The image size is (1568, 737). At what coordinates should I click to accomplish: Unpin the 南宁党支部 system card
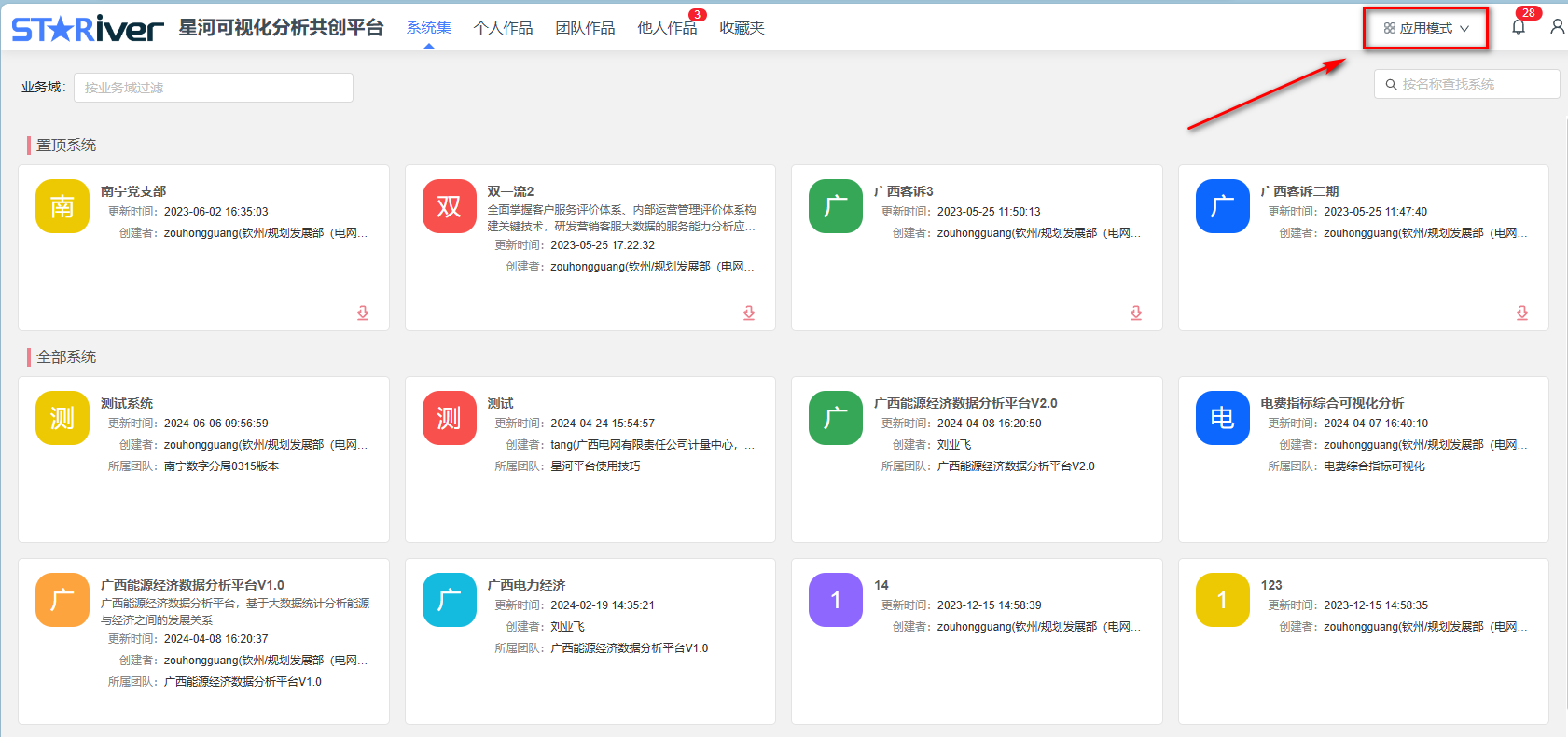(x=363, y=313)
